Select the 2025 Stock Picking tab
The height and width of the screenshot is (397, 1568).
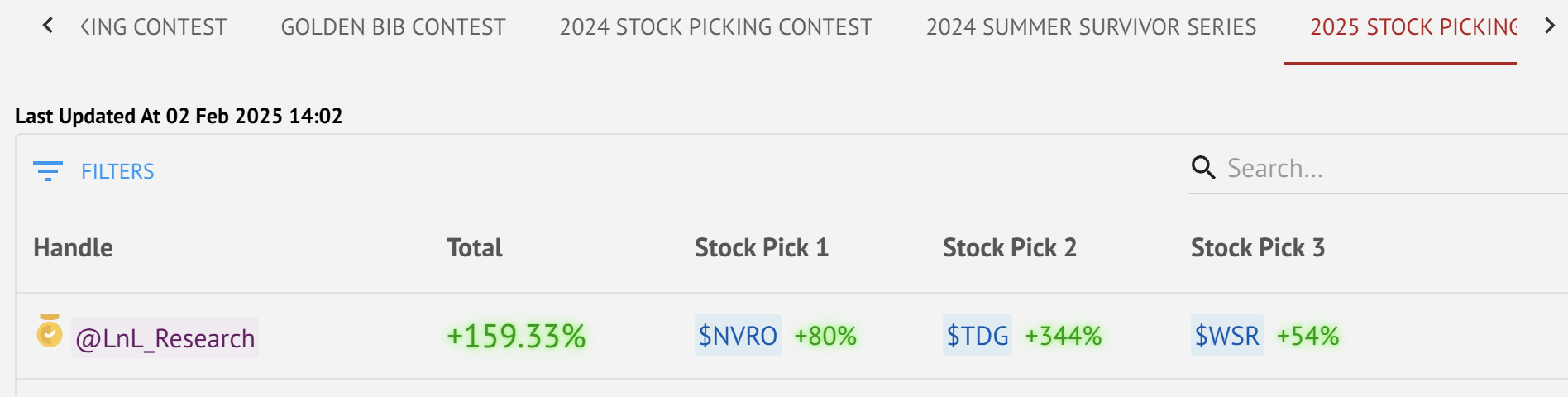1413,27
